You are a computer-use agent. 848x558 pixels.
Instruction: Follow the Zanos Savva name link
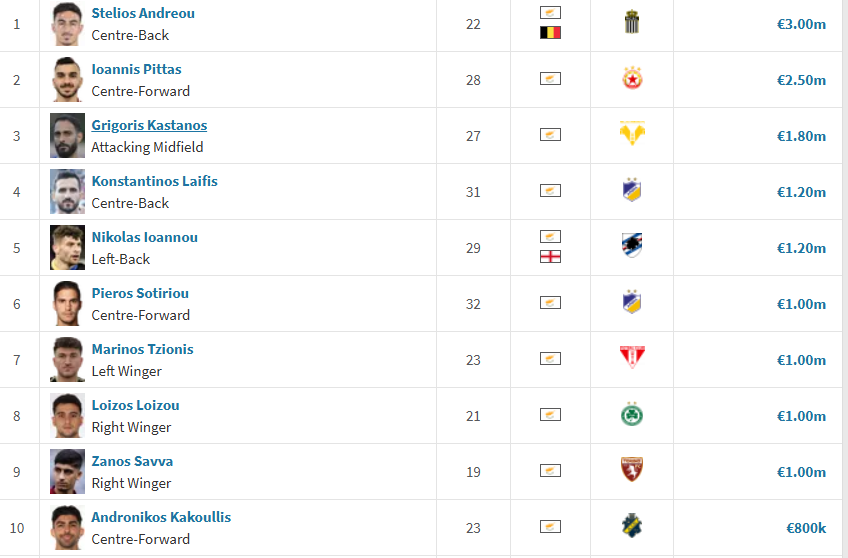pyautogui.click(x=132, y=461)
